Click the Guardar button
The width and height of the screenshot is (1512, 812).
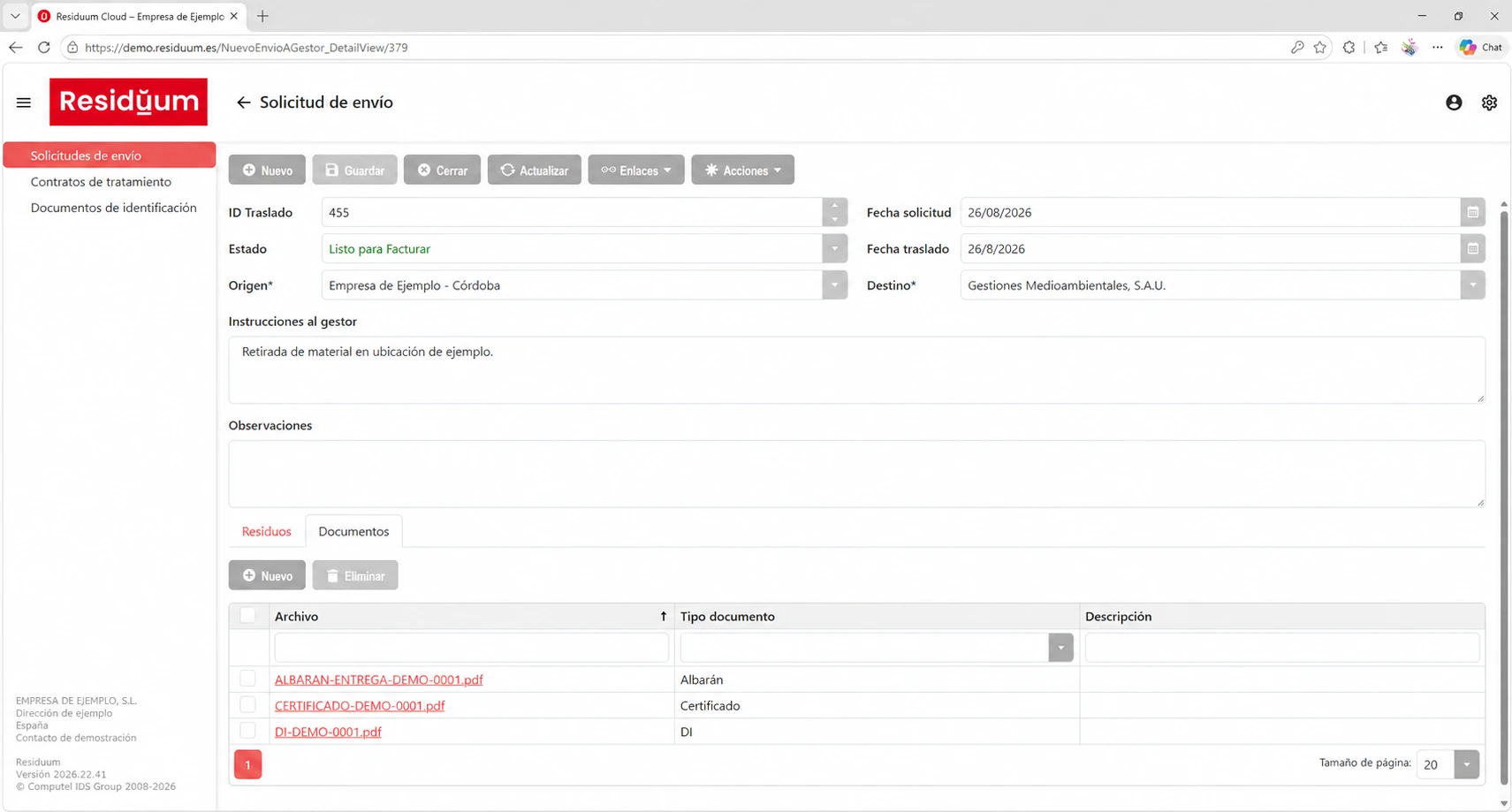tap(354, 170)
